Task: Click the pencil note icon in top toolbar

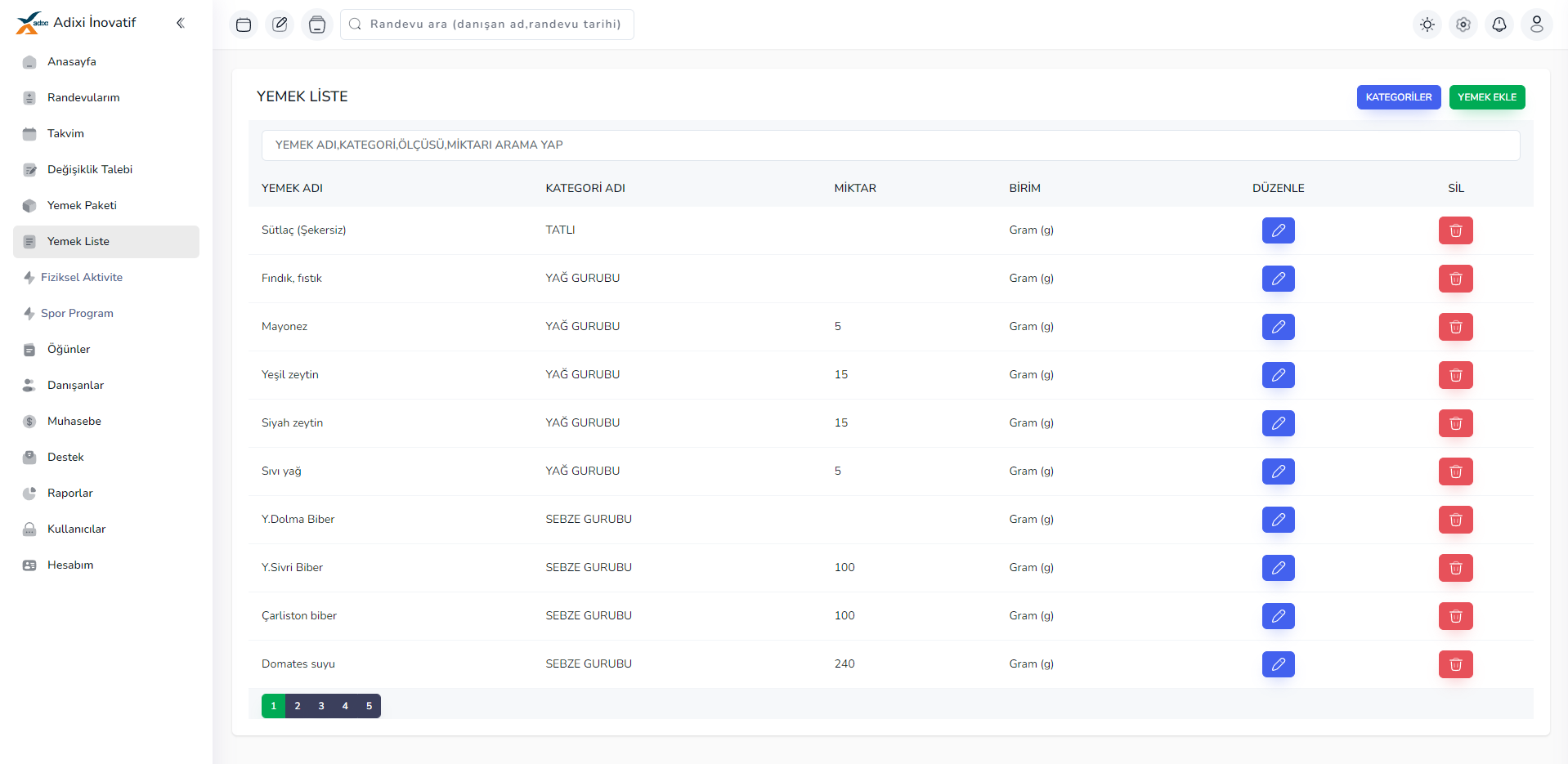Action: coord(280,25)
